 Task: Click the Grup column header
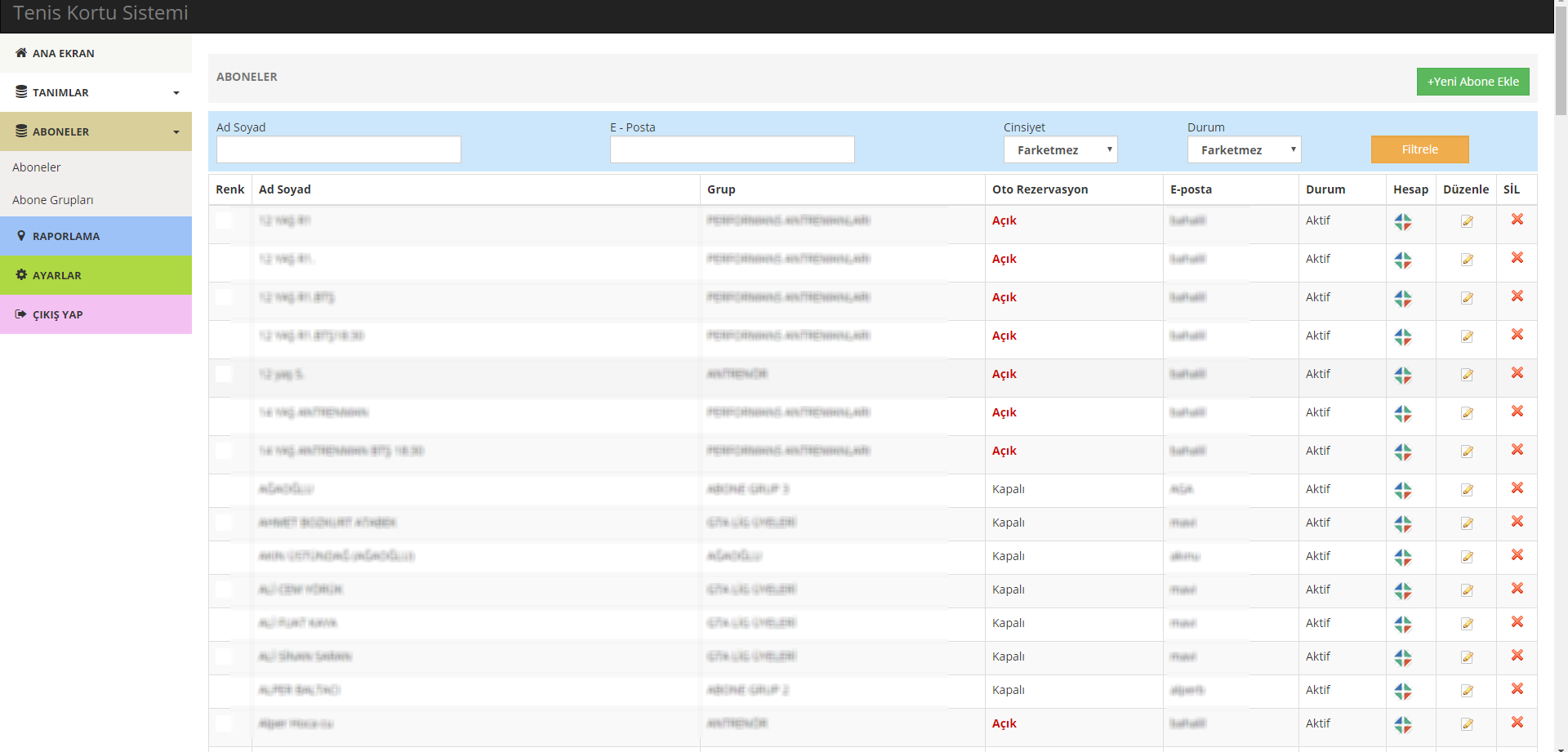[721, 189]
